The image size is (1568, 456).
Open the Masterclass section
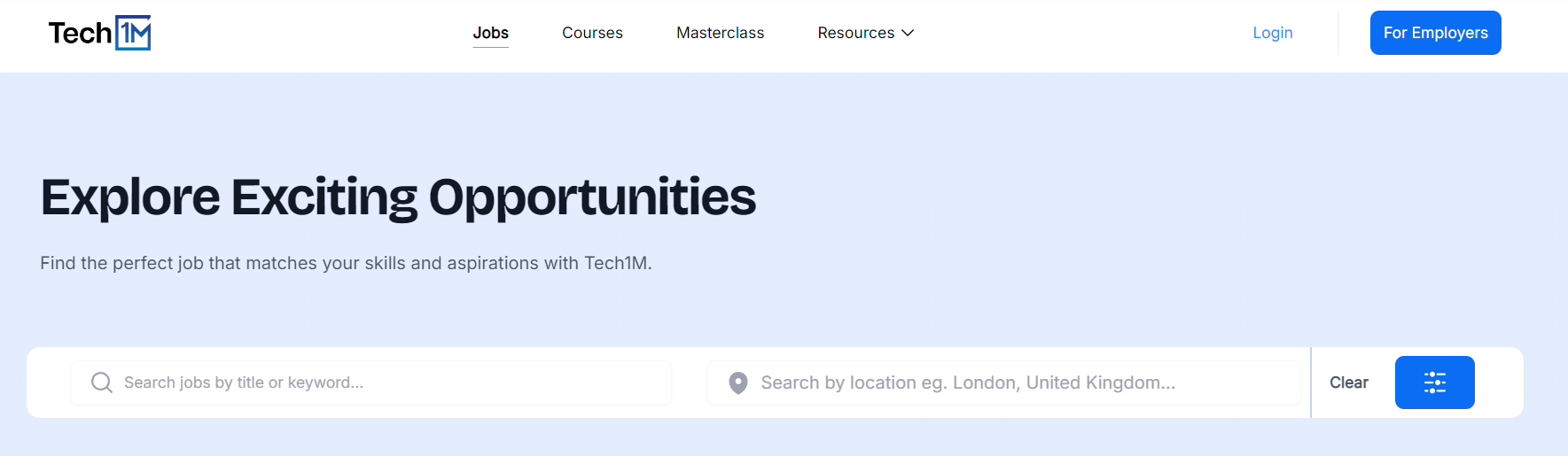tap(720, 33)
